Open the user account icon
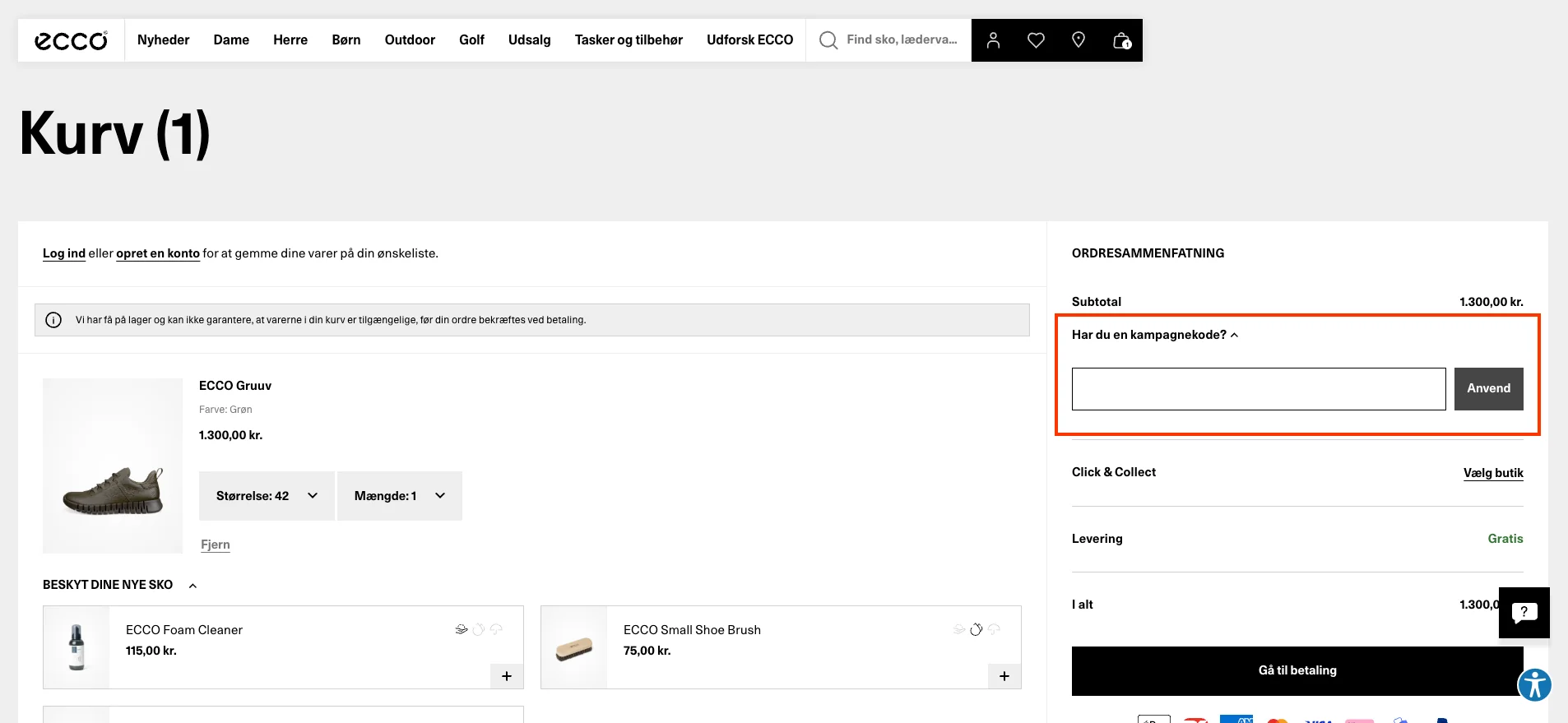 click(x=993, y=40)
